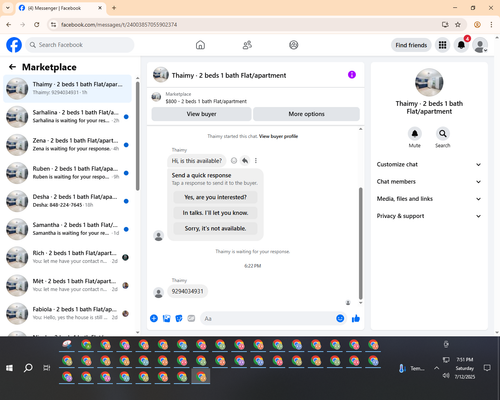This screenshot has width=500, height=400.
Task: Open the Chrome profile icon
Action: 477,25
